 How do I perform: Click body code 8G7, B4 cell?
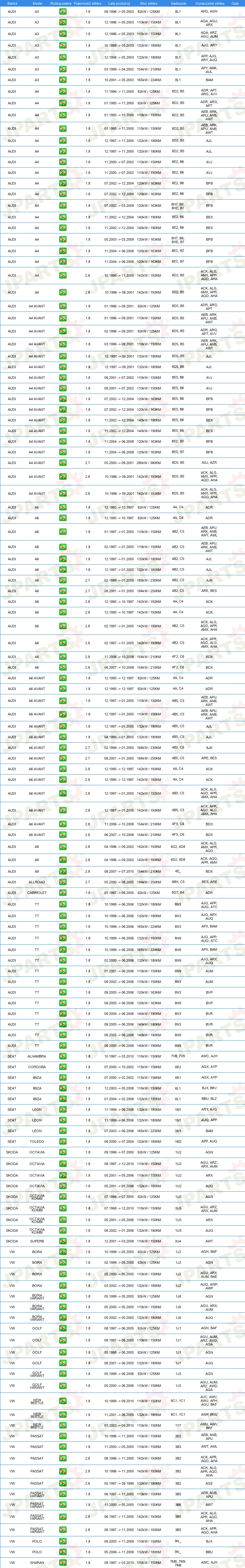coord(178,892)
